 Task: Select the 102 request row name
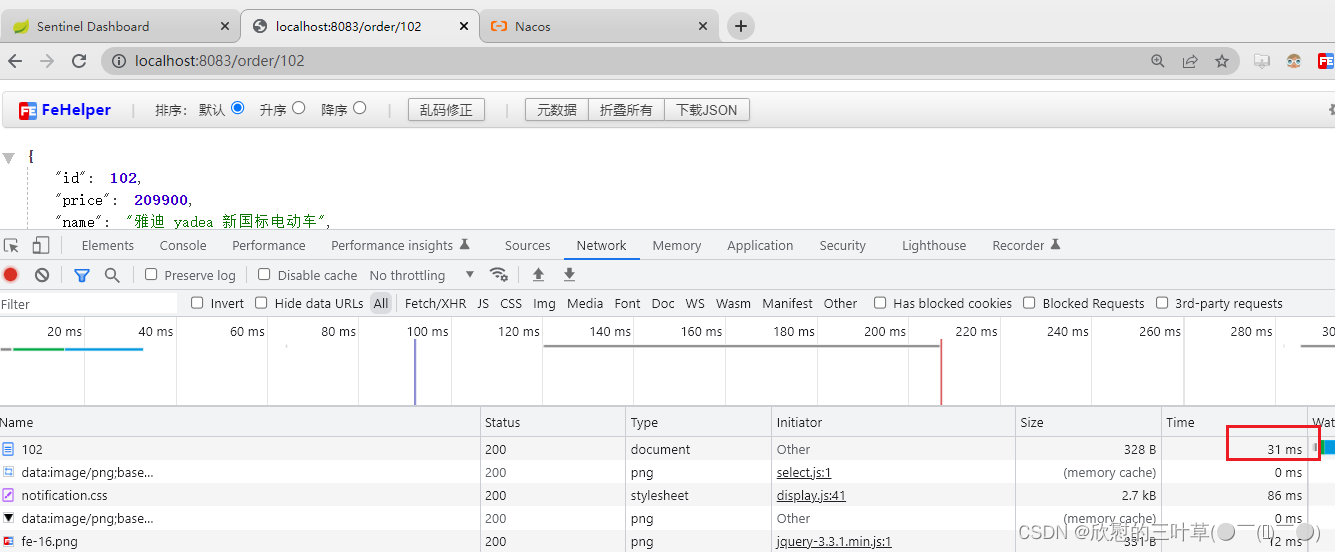(32, 450)
